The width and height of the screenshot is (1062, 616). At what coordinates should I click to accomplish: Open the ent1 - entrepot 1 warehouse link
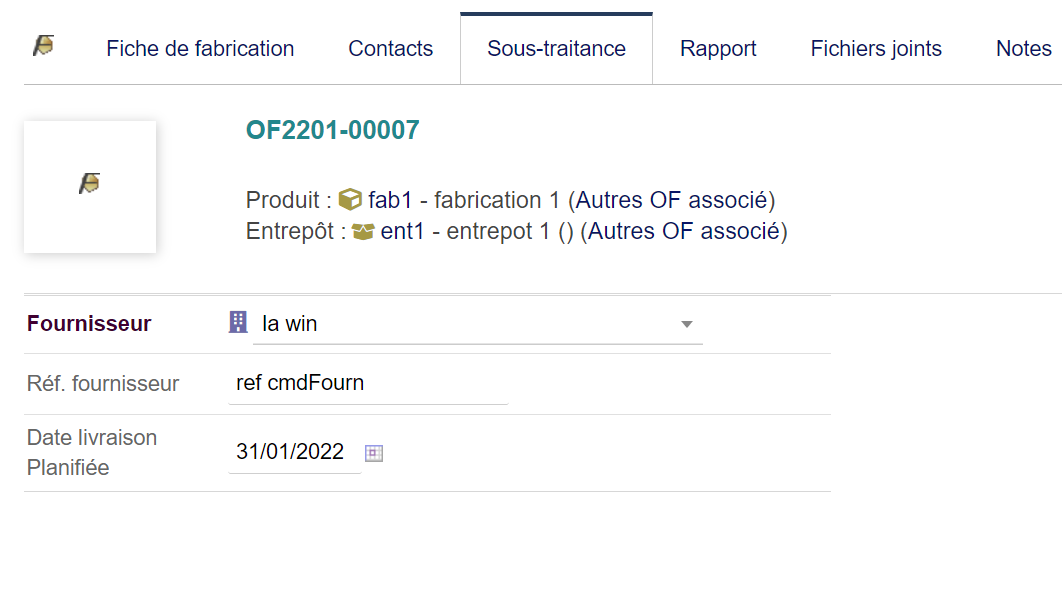[466, 232]
